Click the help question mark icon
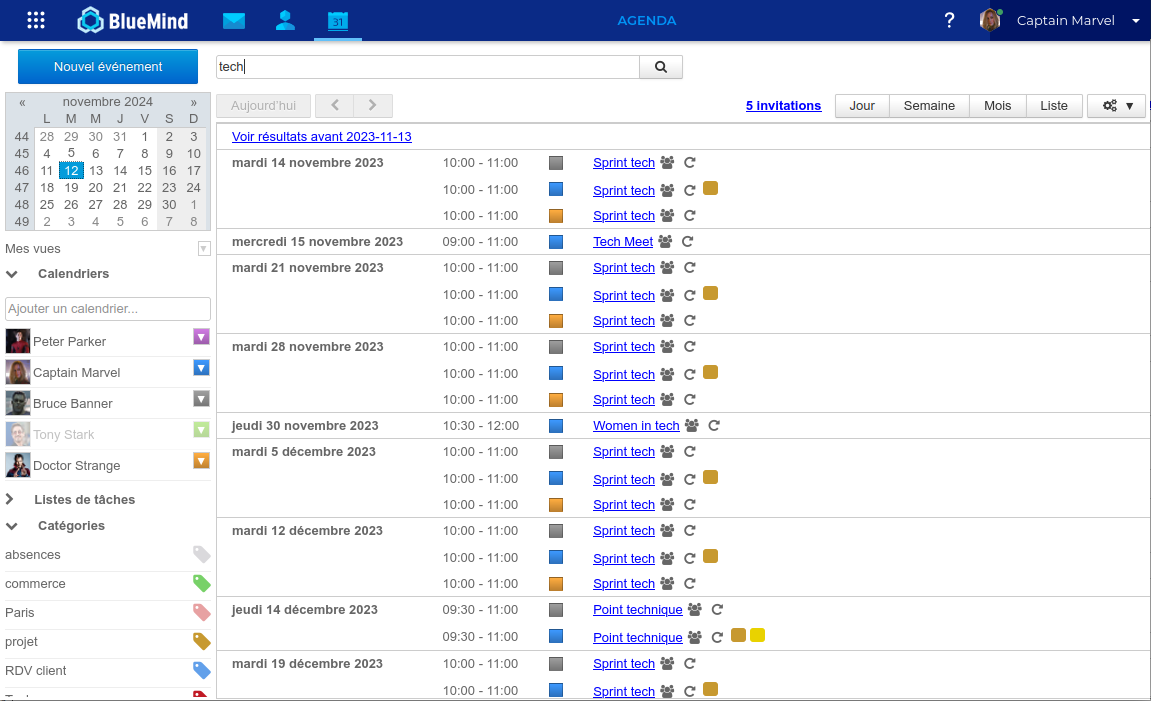 click(949, 20)
